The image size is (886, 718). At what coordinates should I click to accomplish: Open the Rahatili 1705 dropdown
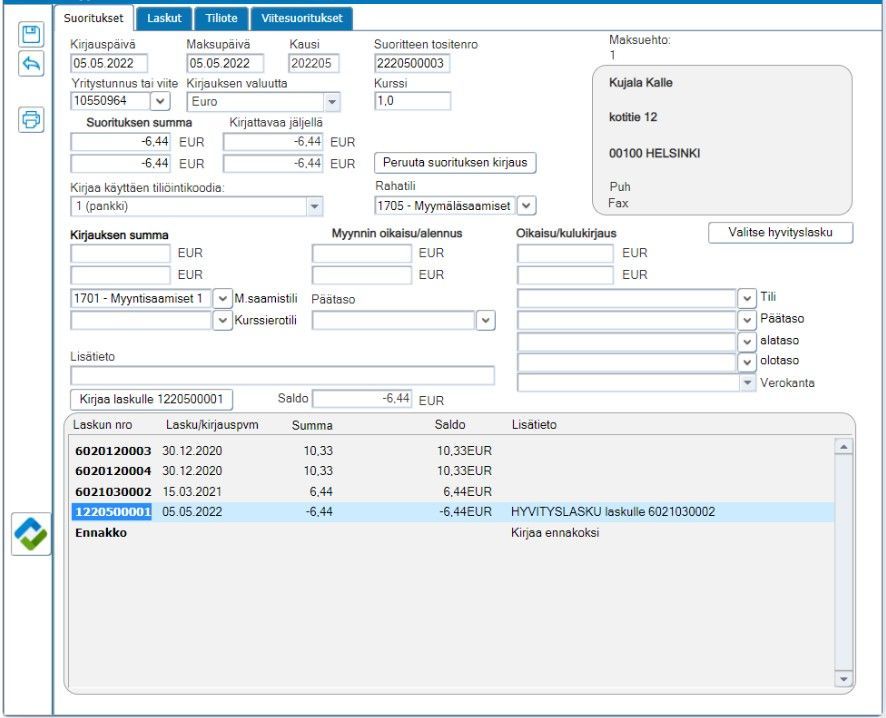(x=526, y=205)
